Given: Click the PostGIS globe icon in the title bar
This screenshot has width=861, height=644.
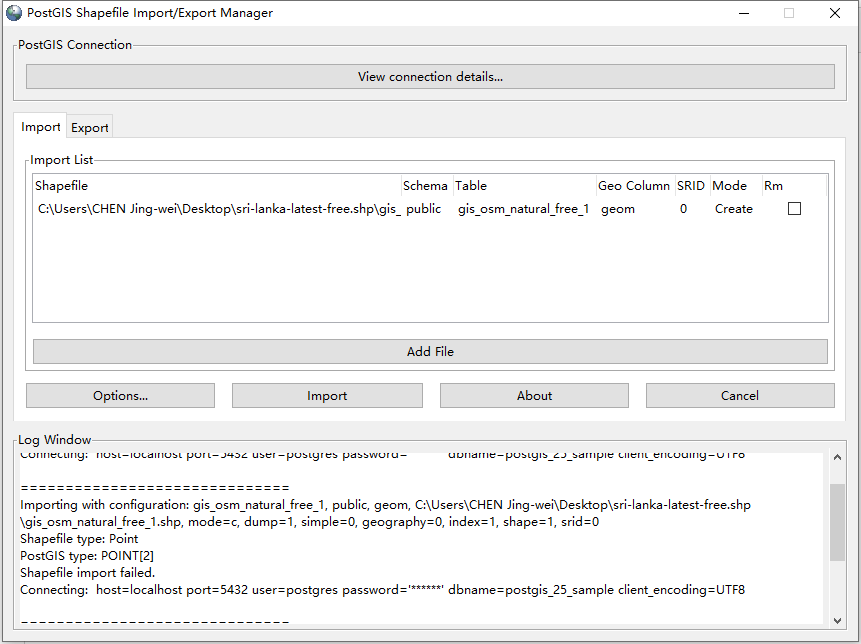Looking at the screenshot, I should pyautogui.click(x=16, y=13).
